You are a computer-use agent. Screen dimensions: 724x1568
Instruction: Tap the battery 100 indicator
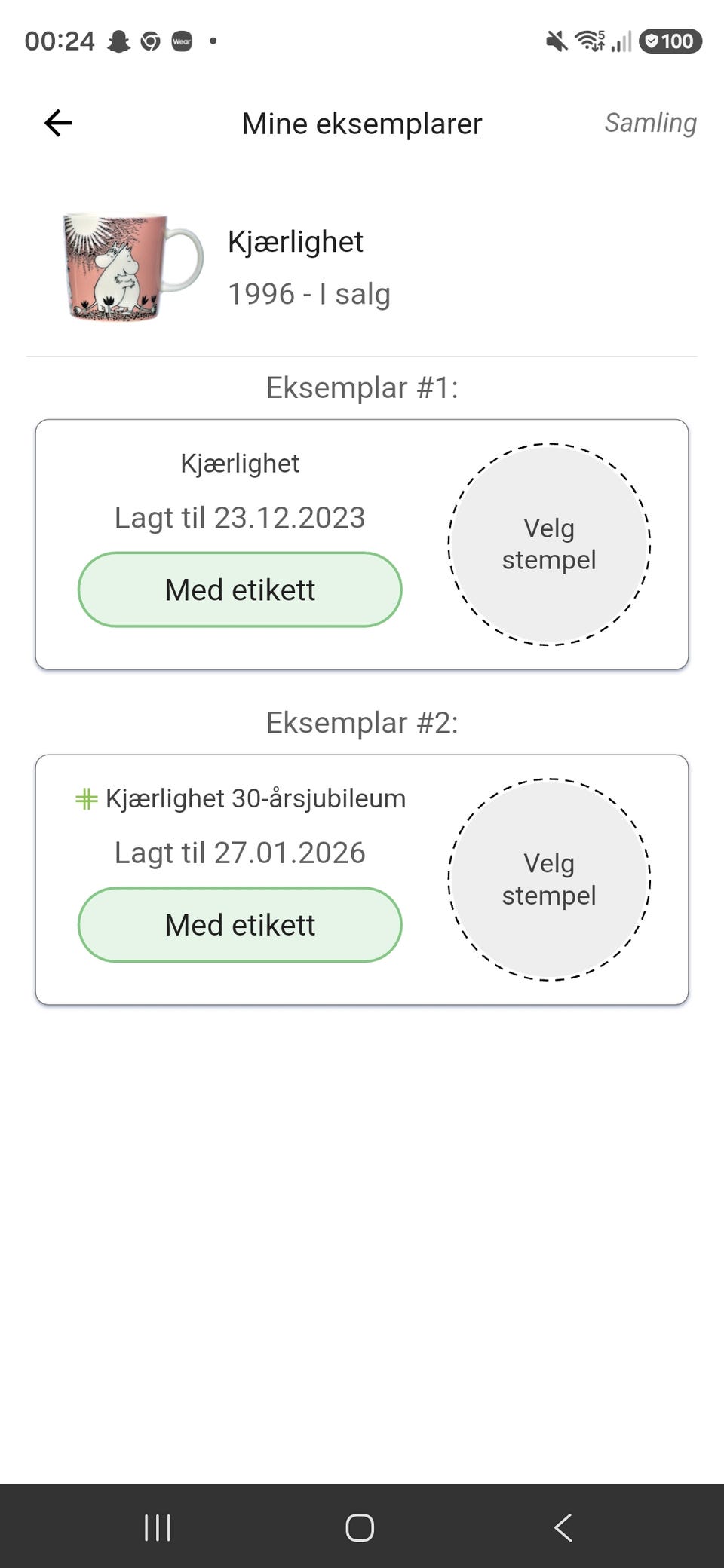670,41
